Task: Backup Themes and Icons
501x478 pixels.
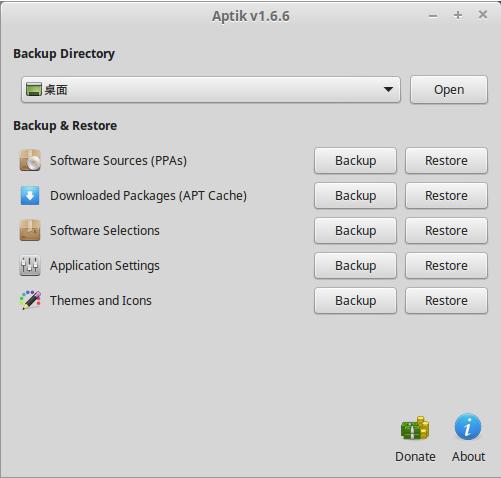Action: pyautogui.click(x=355, y=300)
